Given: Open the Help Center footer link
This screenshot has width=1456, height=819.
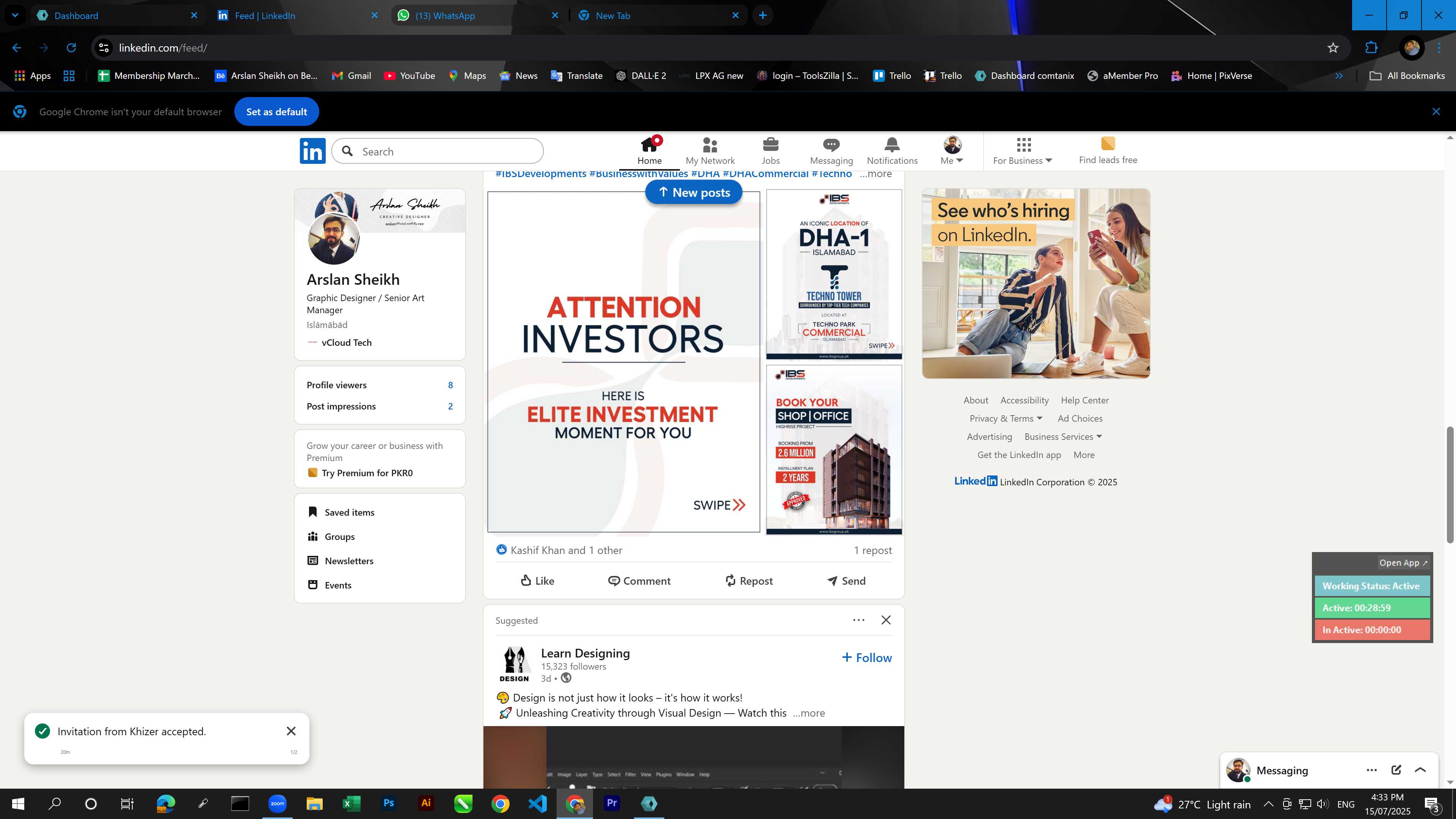Looking at the screenshot, I should 1085,400.
